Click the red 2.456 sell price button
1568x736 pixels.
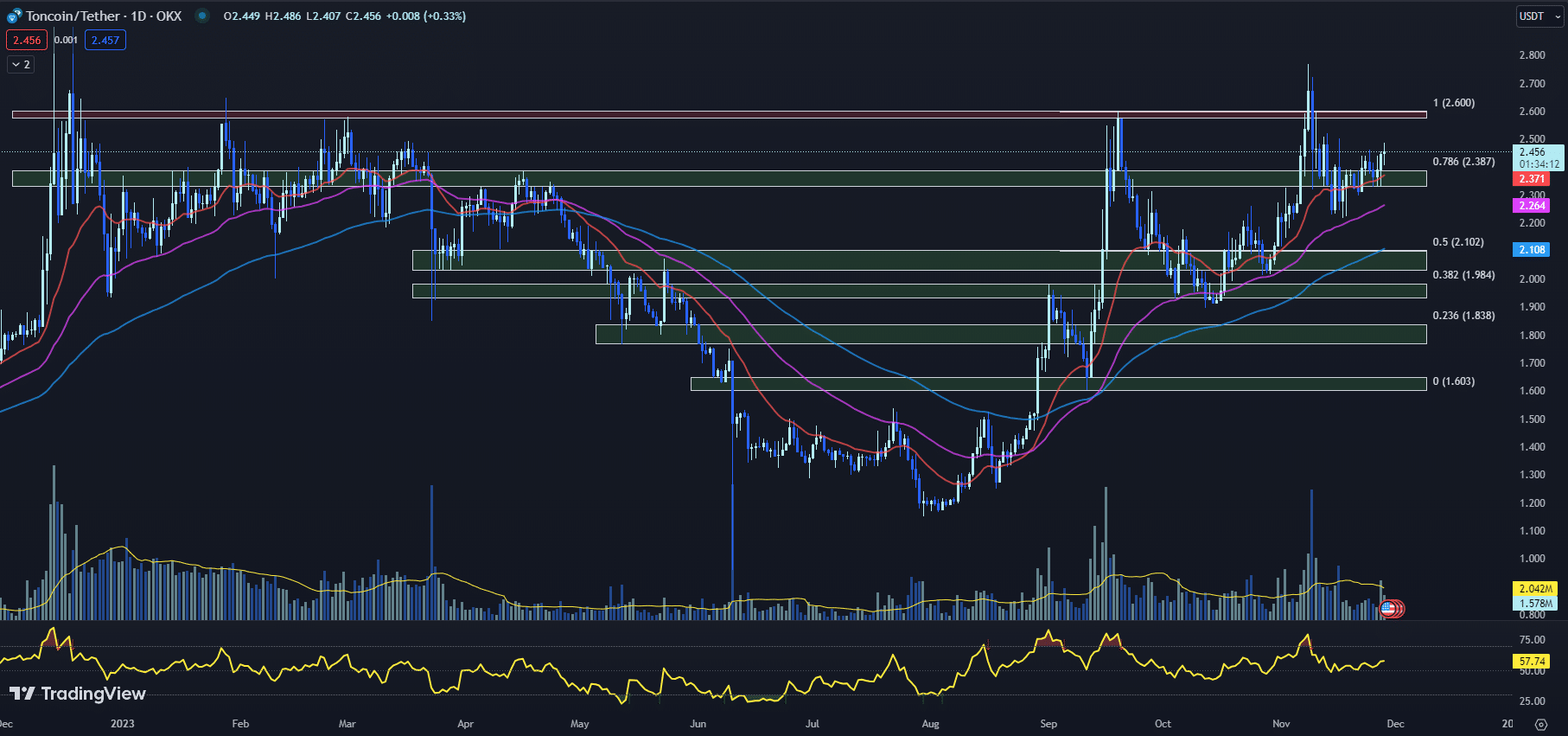coord(27,41)
